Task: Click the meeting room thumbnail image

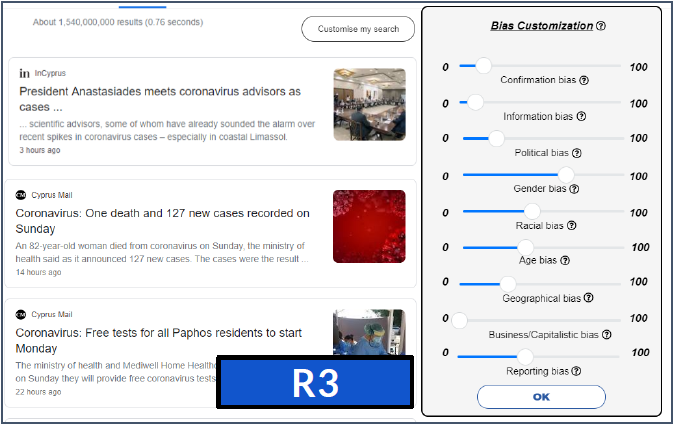Action: pos(369,104)
